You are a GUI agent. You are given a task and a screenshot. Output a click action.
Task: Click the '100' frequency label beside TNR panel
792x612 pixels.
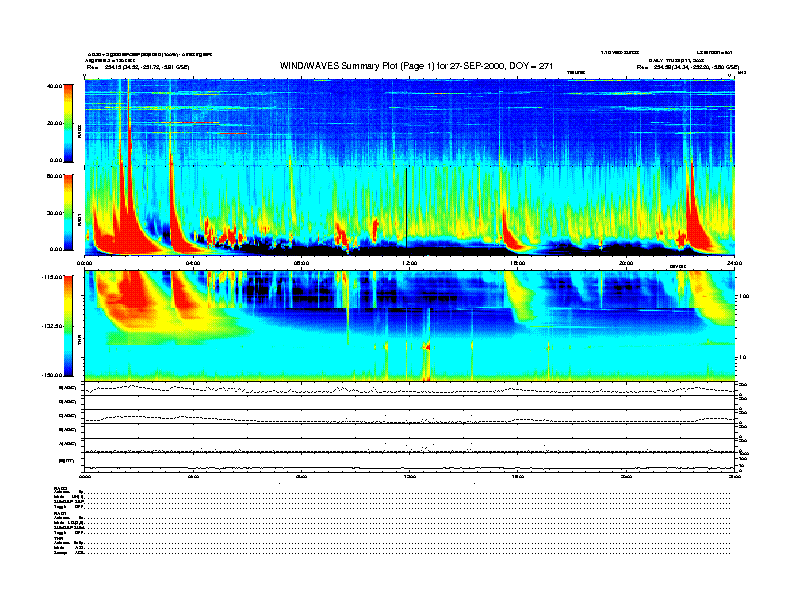point(744,296)
